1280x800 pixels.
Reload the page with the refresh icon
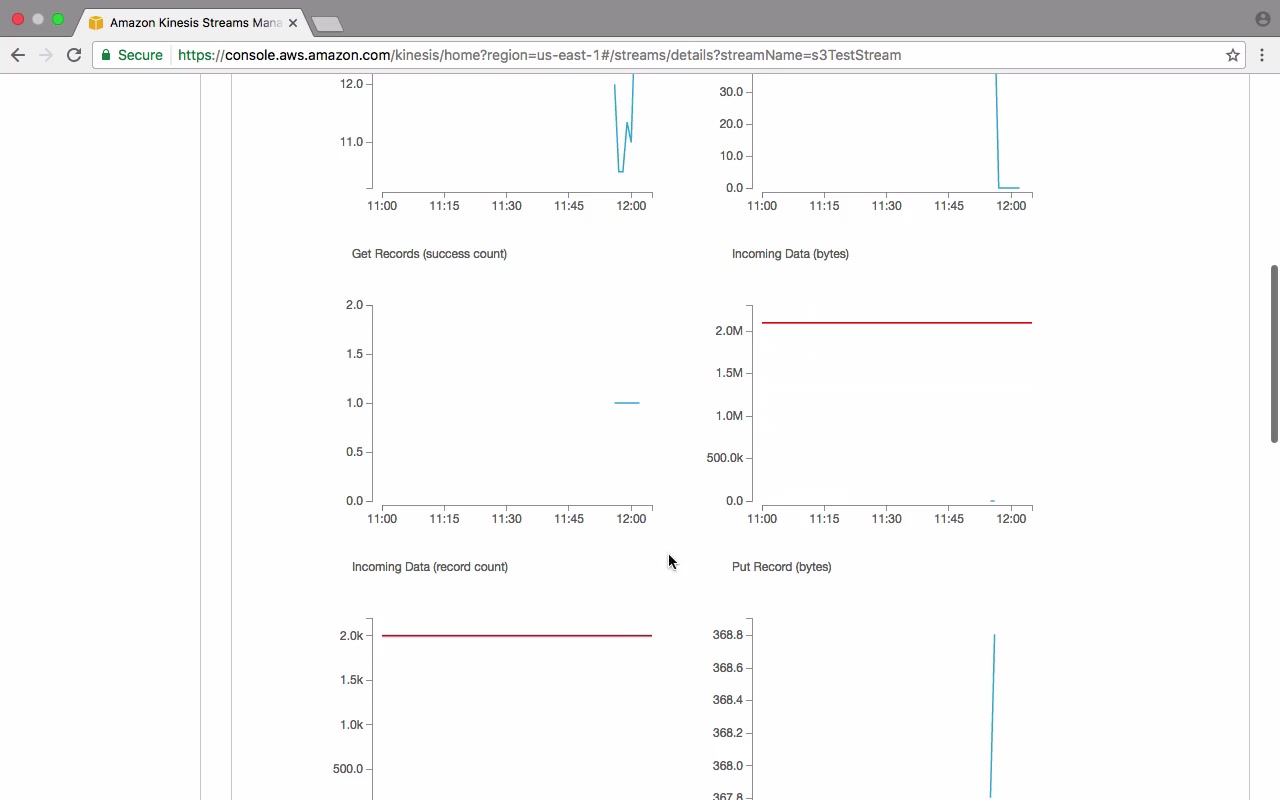tap(74, 55)
